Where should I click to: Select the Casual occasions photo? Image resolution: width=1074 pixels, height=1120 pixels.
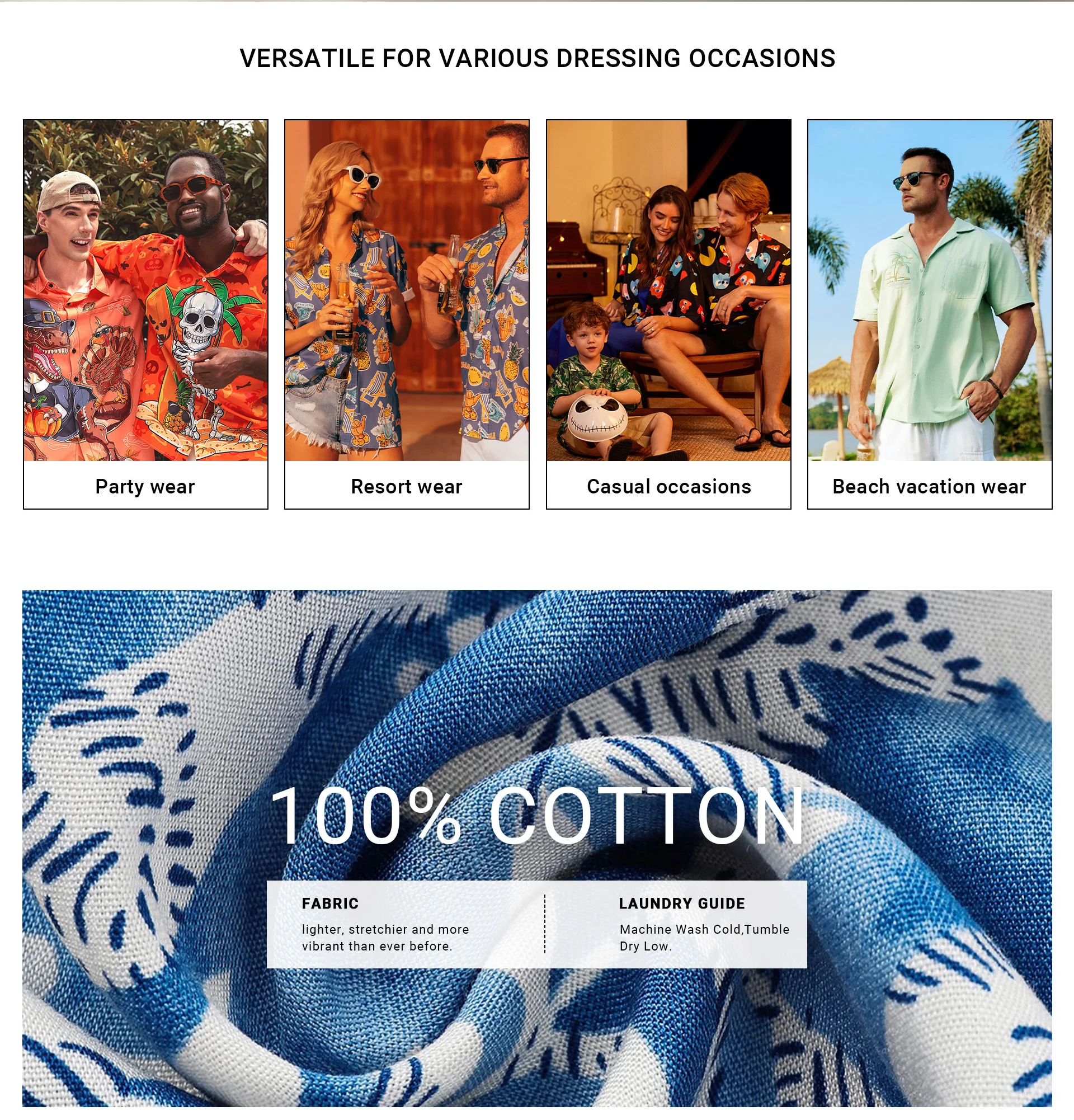coord(668,290)
